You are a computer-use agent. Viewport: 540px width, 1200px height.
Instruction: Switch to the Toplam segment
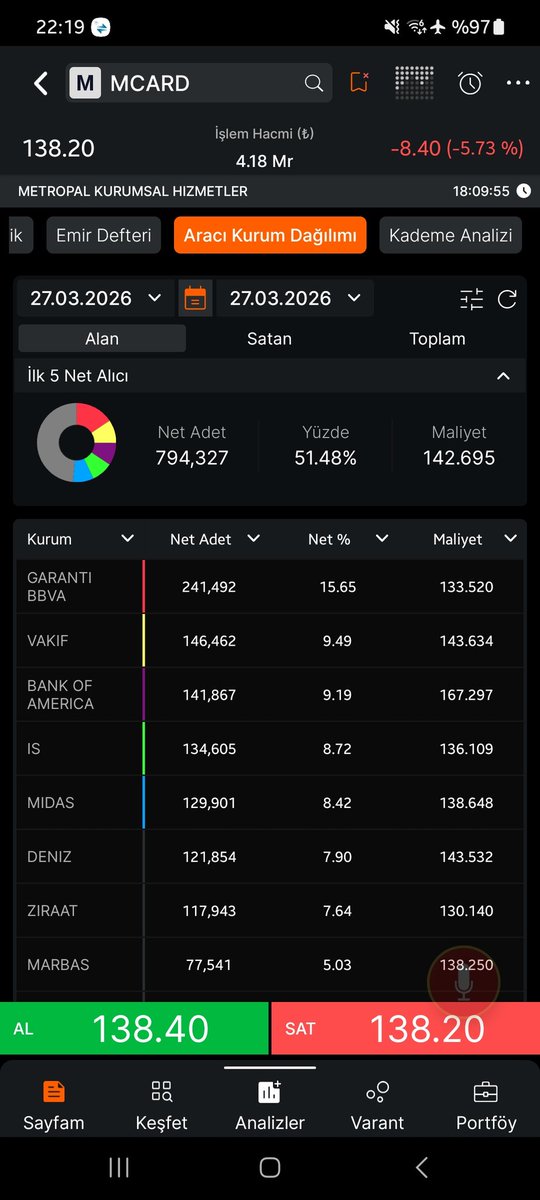pos(437,339)
